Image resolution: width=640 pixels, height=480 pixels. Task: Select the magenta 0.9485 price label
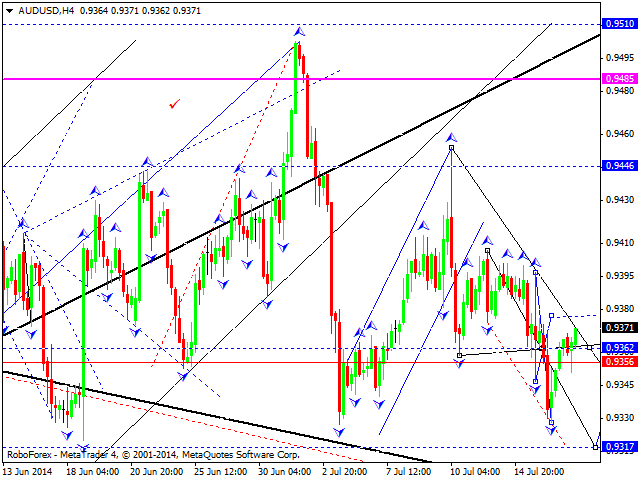coord(620,78)
